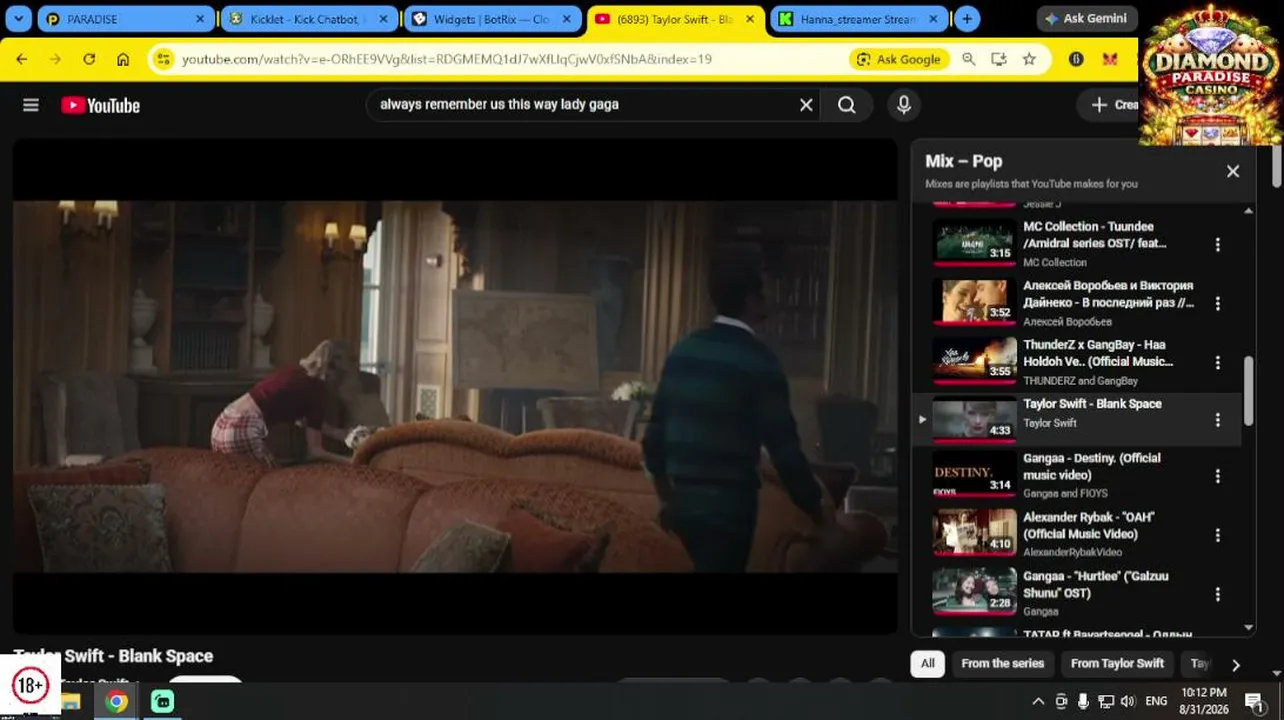Click the Taylor Swift - Blank Space playlist title
The width and height of the screenshot is (1284, 720).
click(1092, 404)
